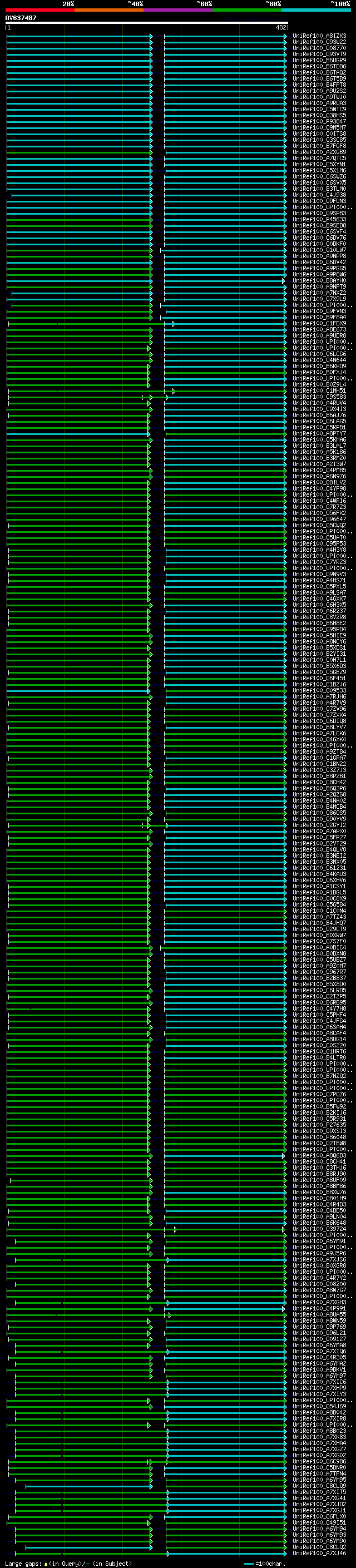Select the UniRef100_B4FPT8 label
Viewport: 356px width, 1568px height.
pyautogui.click(x=319, y=85)
